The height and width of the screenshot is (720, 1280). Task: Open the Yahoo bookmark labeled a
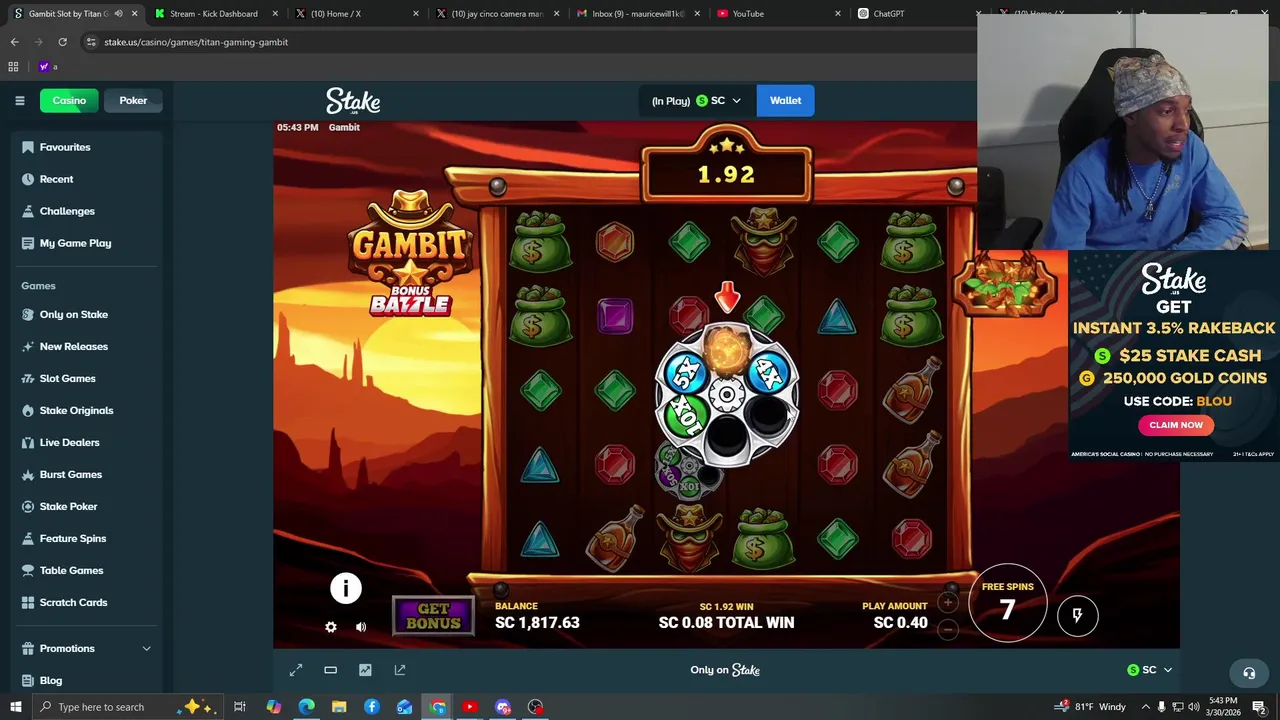tap(47, 67)
